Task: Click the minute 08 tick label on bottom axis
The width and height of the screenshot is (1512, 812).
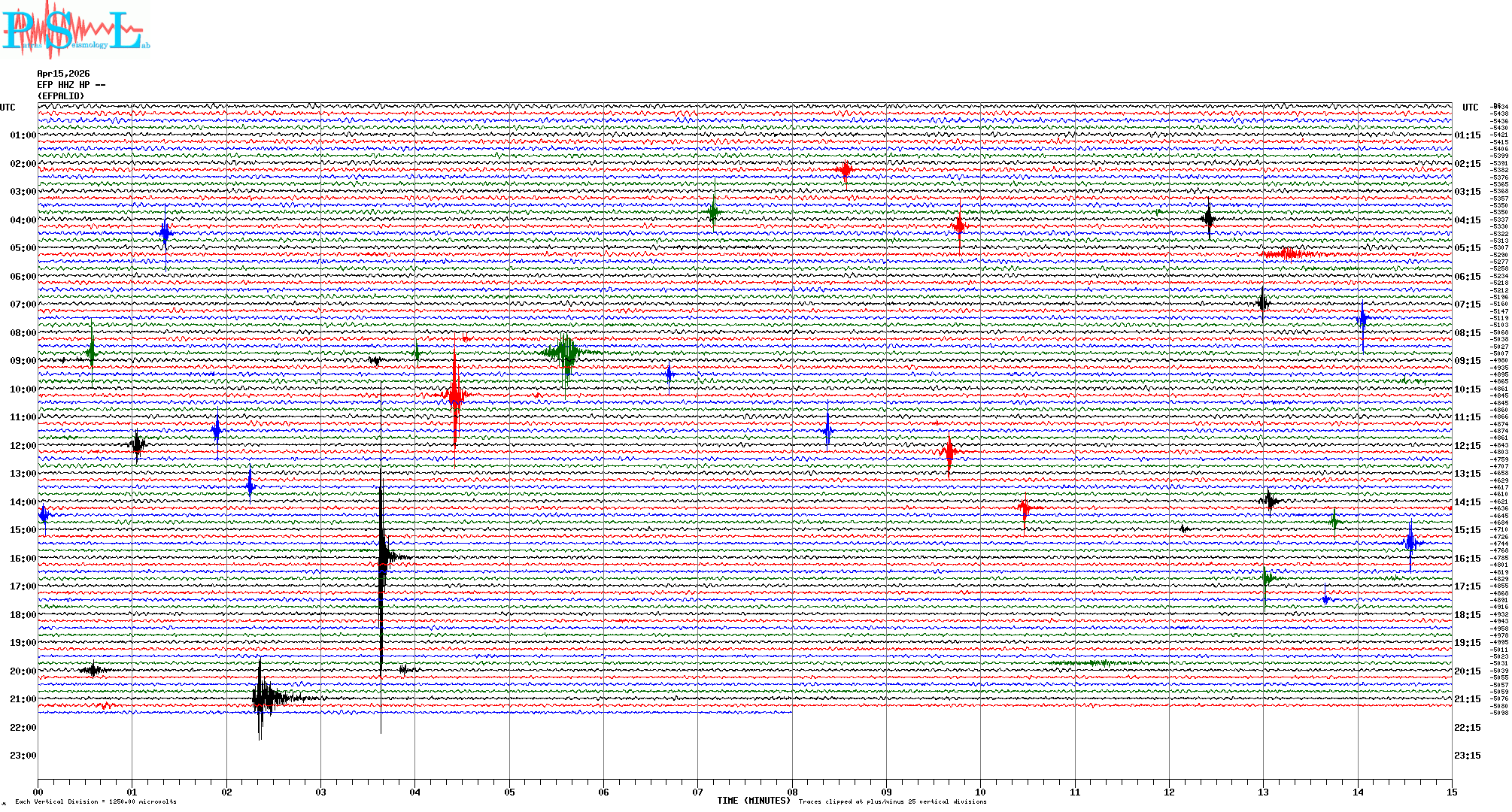Action: (x=792, y=792)
